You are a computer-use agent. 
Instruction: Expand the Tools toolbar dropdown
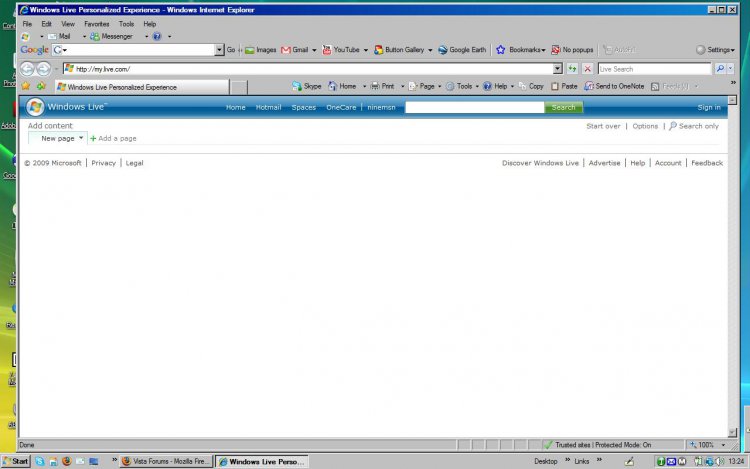pyautogui.click(x=477, y=86)
